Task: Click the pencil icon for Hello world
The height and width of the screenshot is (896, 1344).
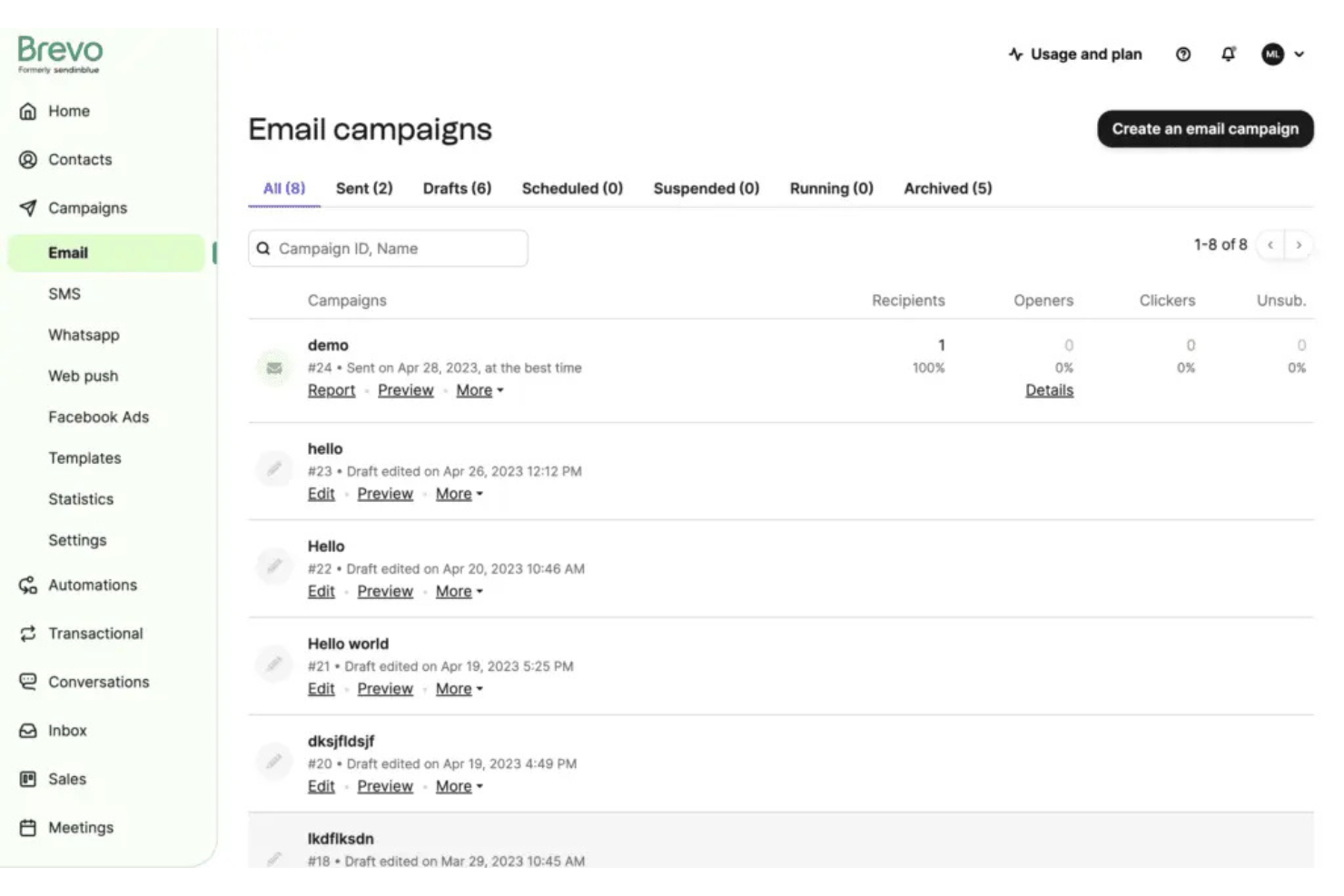Action: pos(273,665)
